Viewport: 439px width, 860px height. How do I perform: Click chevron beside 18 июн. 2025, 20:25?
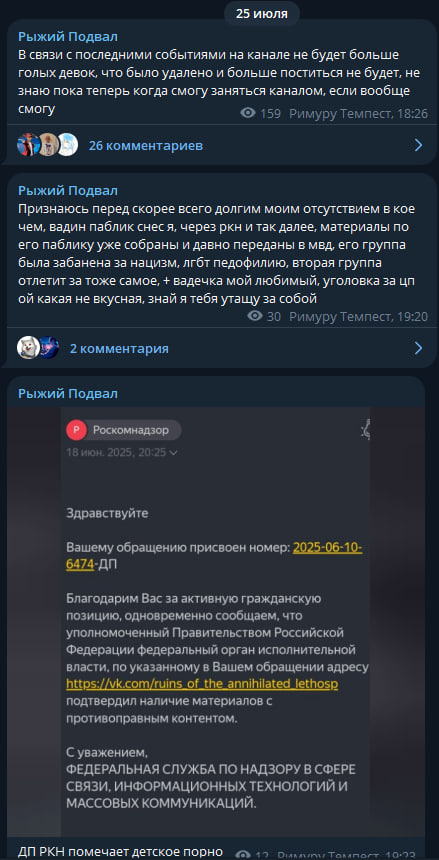(174, 453)
